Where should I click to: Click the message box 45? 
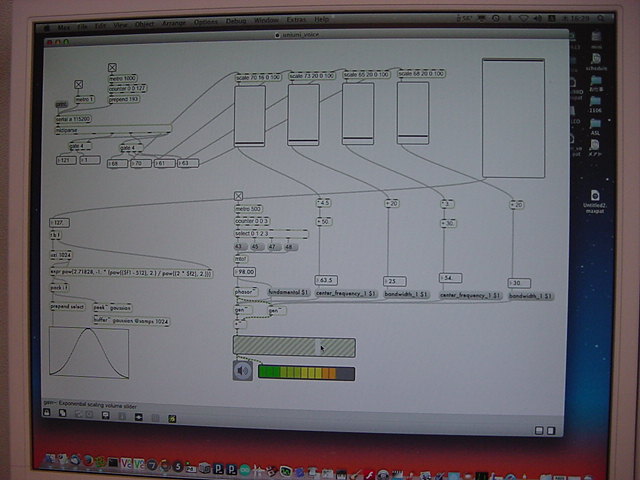256,247
